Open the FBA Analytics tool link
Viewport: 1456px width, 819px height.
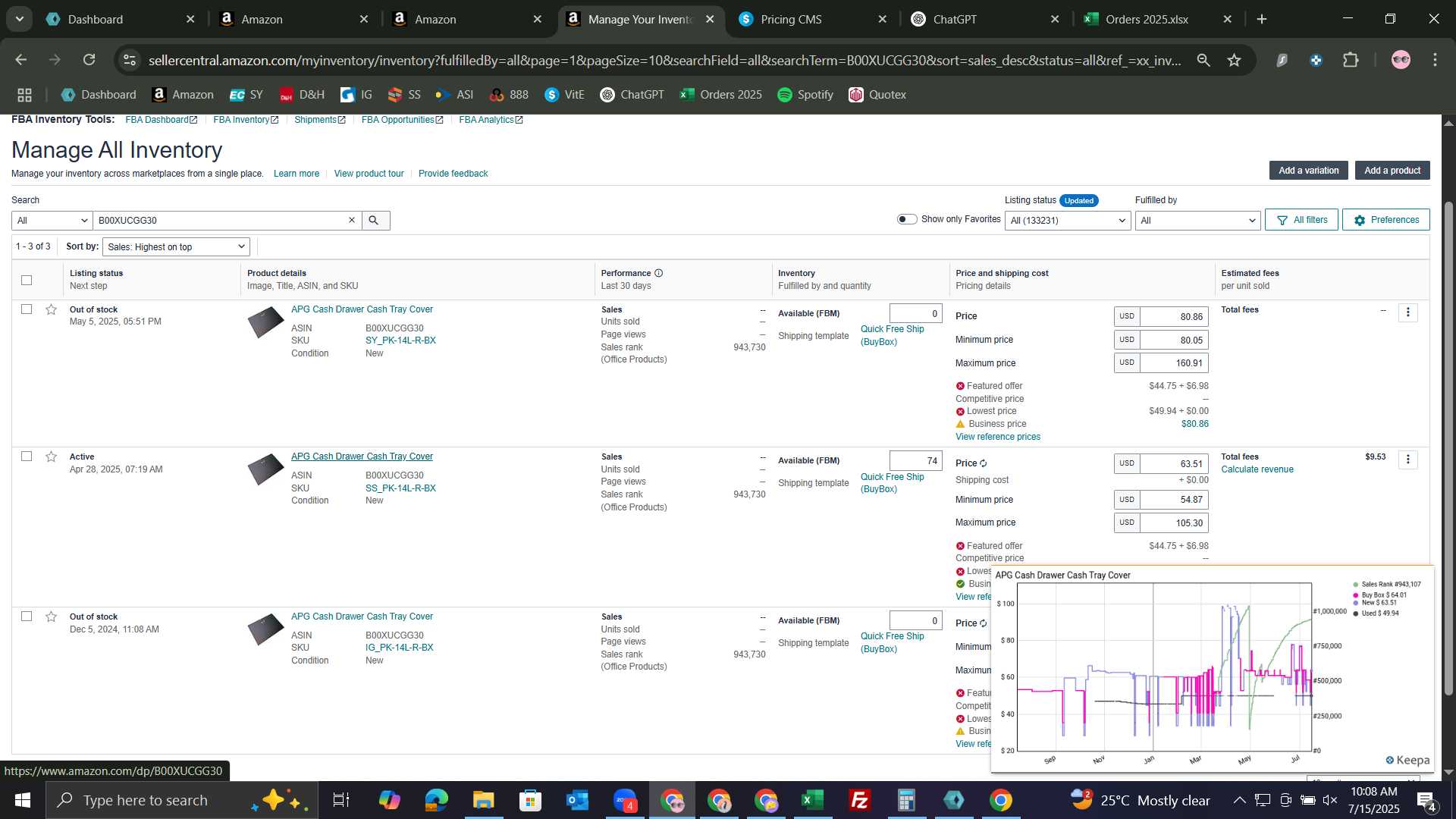tap(491, 120)
